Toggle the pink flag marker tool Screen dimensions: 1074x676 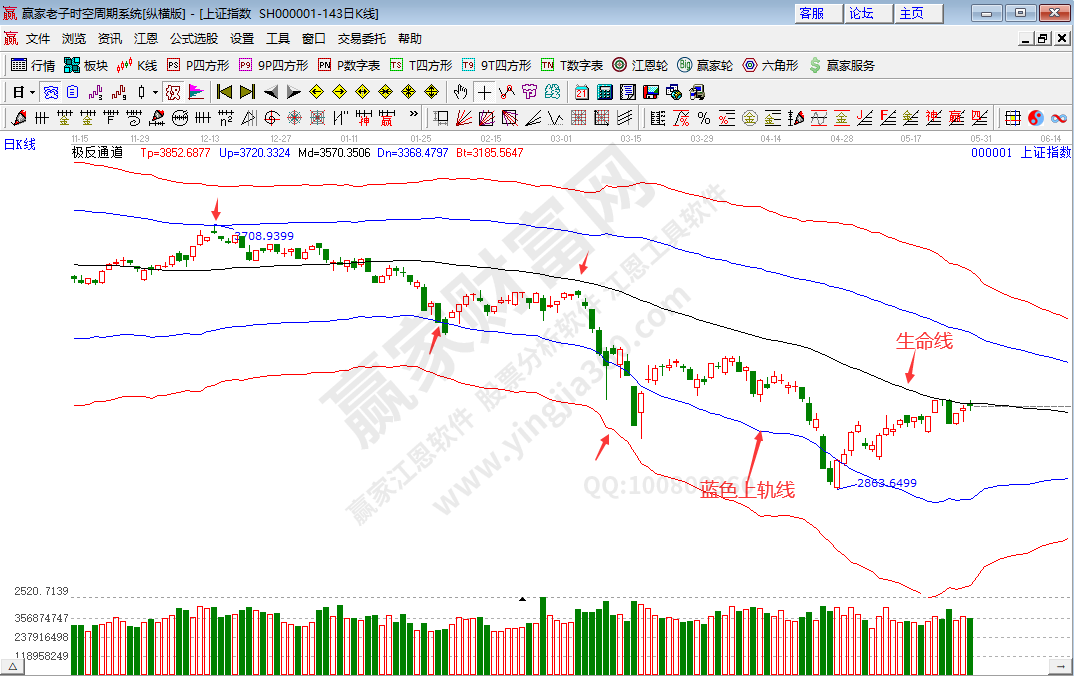[x=195, y=92]
